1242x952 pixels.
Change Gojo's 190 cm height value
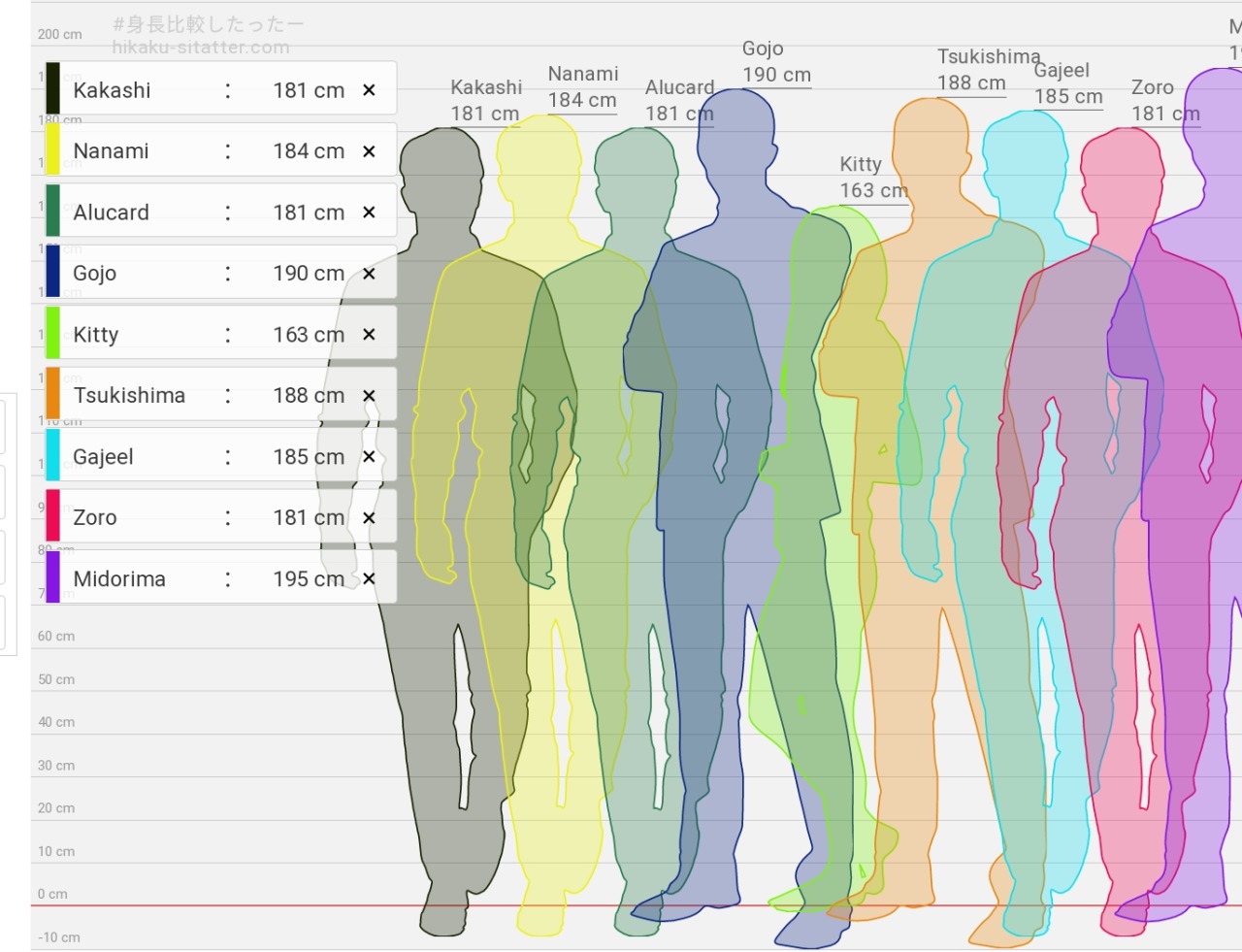click(309, 274)
